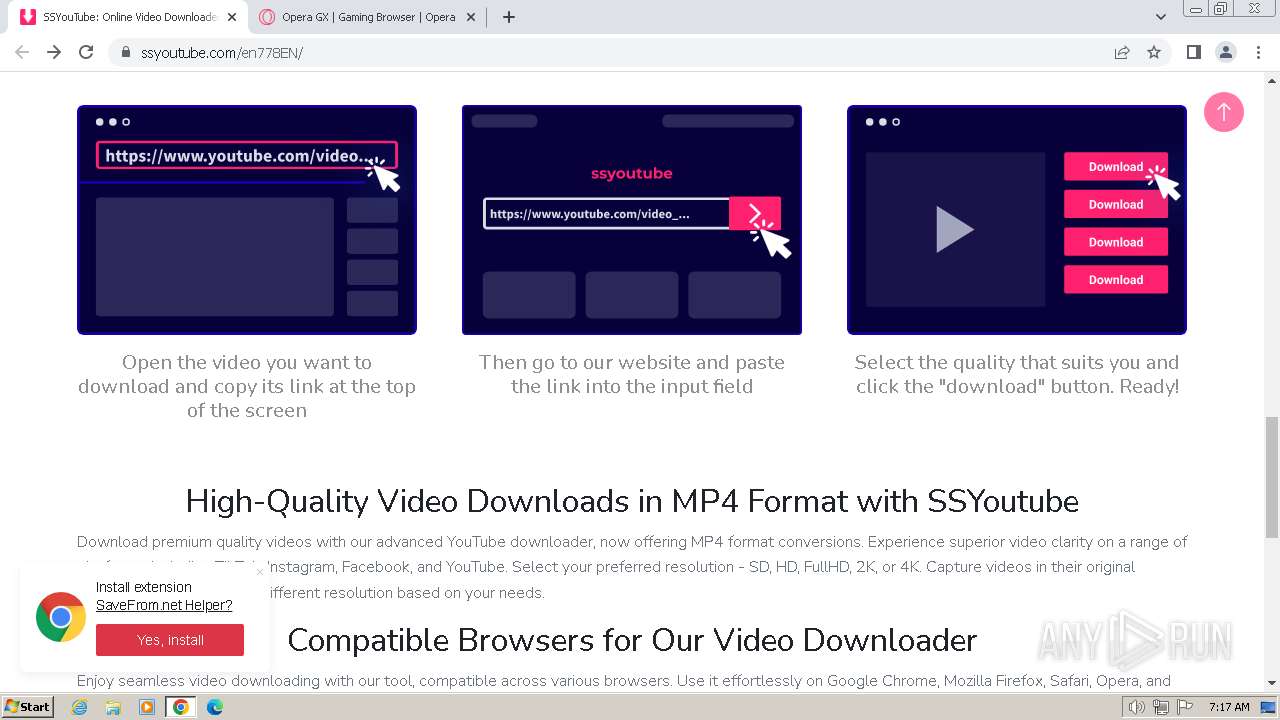
Task: Bookmark this page with the star icon
Action: click(x=1154, y=52)
